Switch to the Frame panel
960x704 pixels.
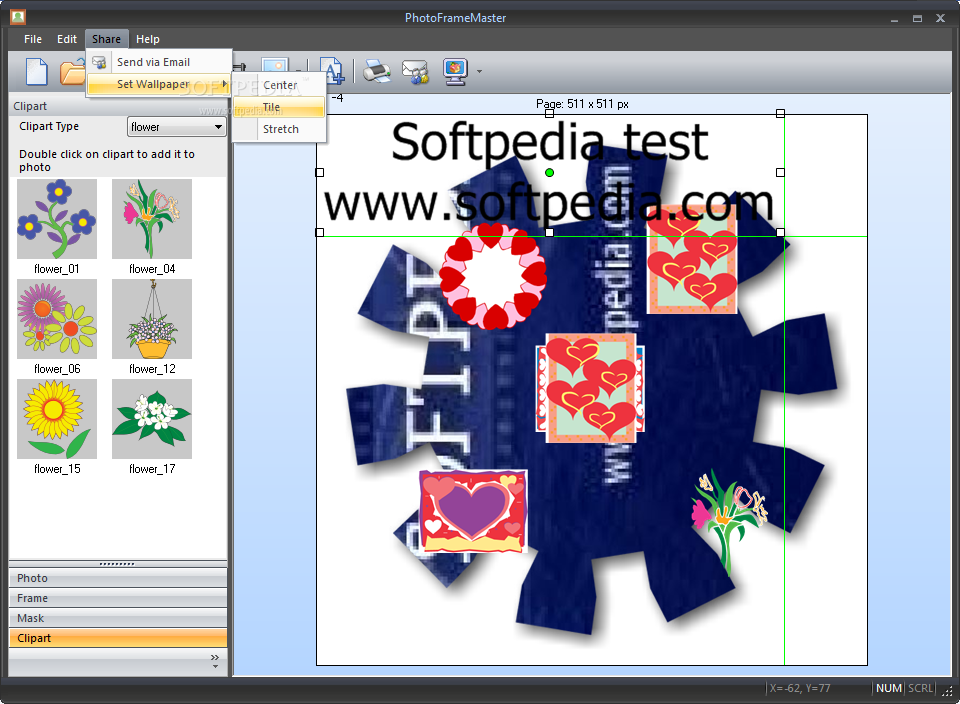pyautogui.click(x=118, y=598)
